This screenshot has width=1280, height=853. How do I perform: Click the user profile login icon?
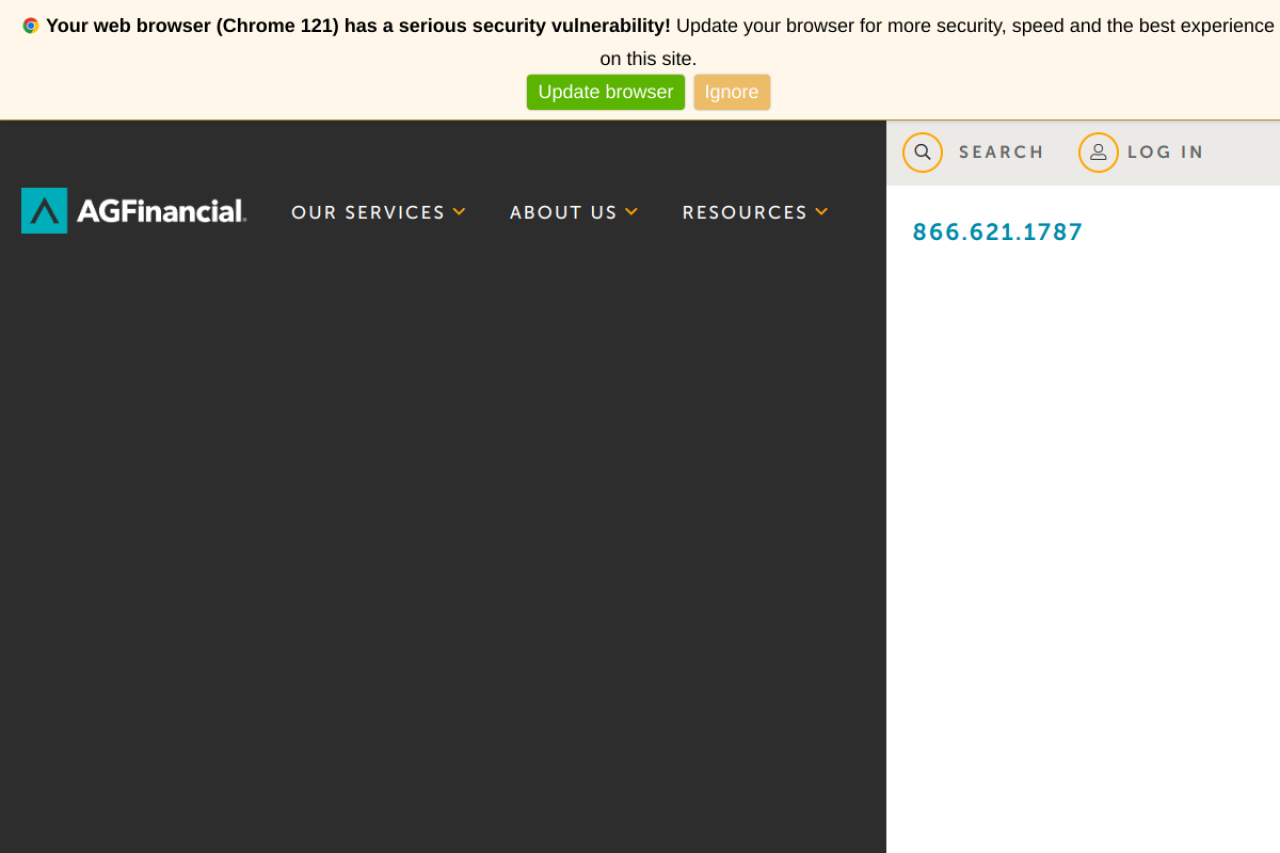[x=1098, y=152]
